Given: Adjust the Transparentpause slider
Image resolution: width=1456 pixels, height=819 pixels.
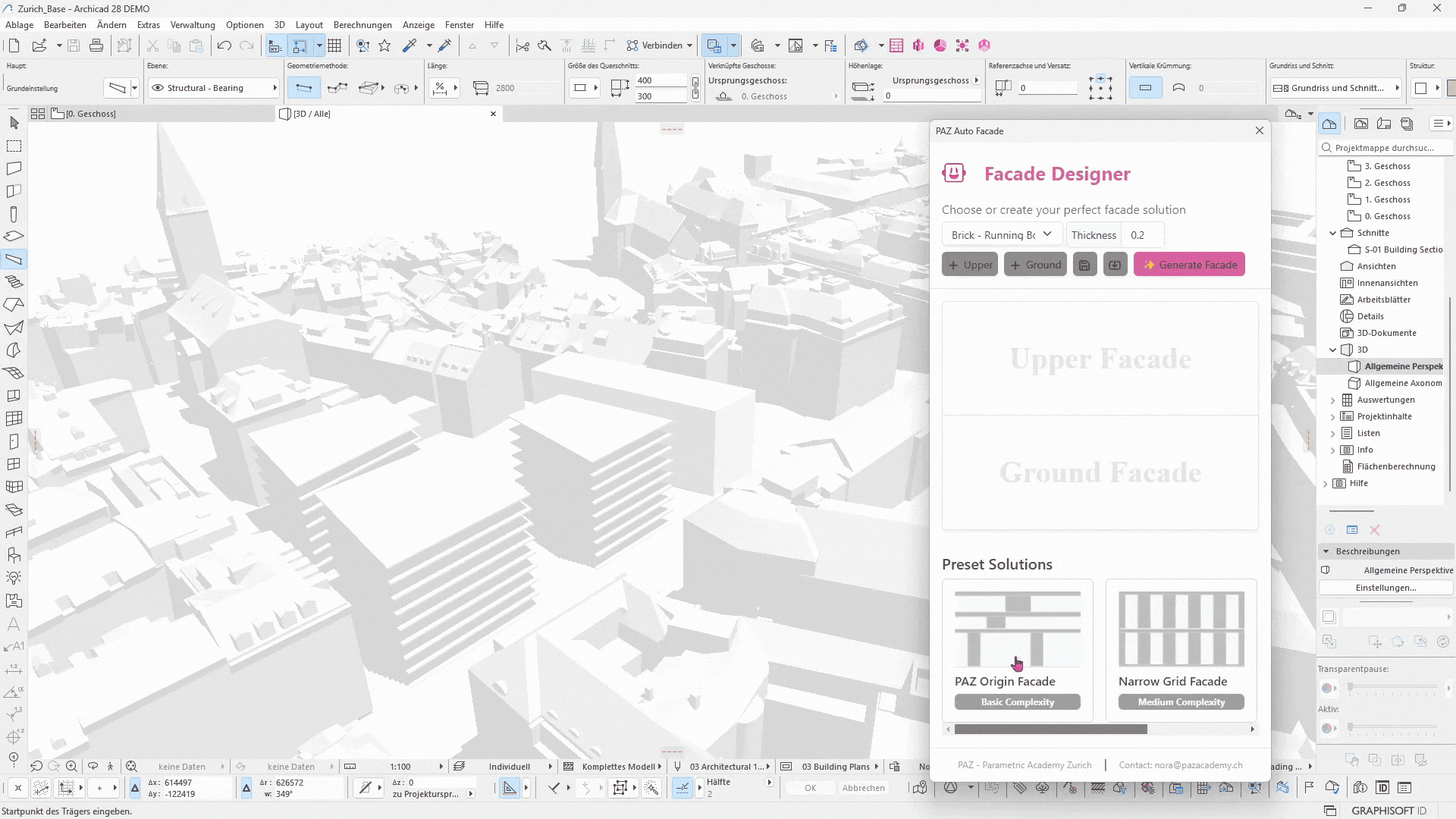Looking at the screenshot, I should pyautogui.click(x=1393, y=688).
